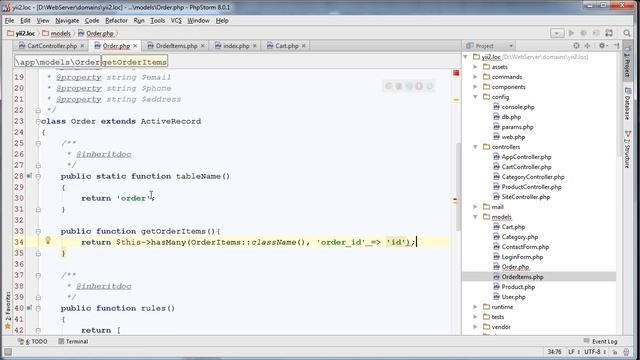Switch to the CartController.php tab
The height and width of the screenshot is (360, 640).
(x=52, y=46)
